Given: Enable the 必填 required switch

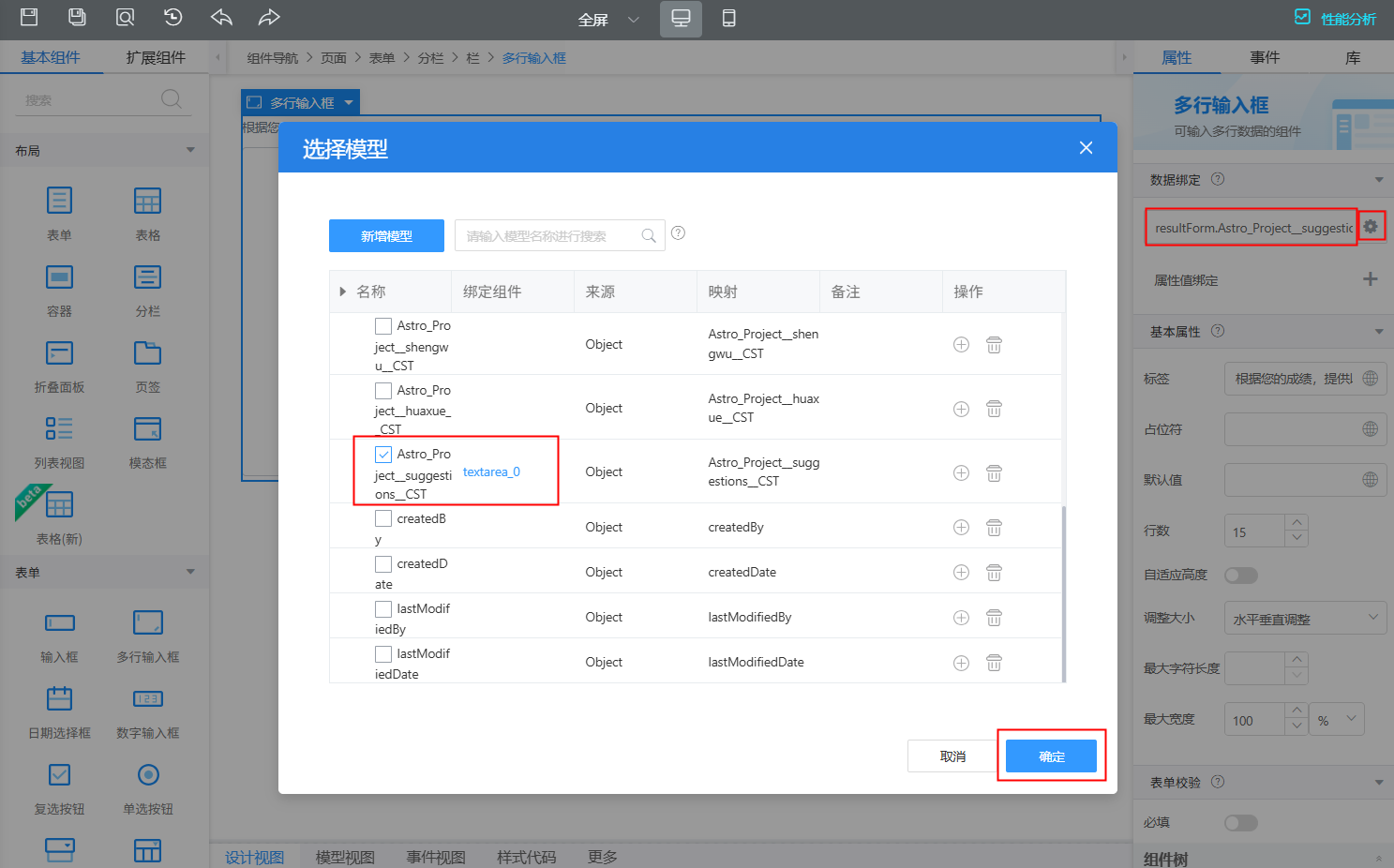Looking at the screenshot, I should point(1240,823).
